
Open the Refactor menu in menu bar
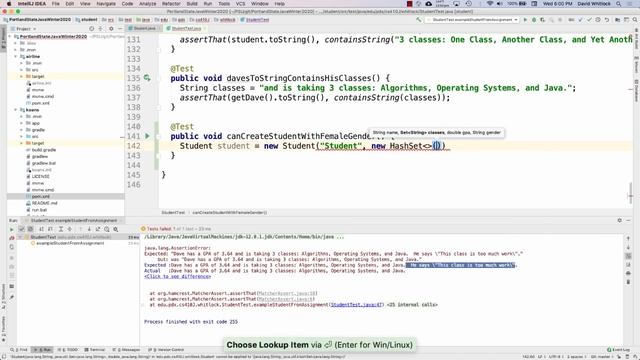click(171, 4)
